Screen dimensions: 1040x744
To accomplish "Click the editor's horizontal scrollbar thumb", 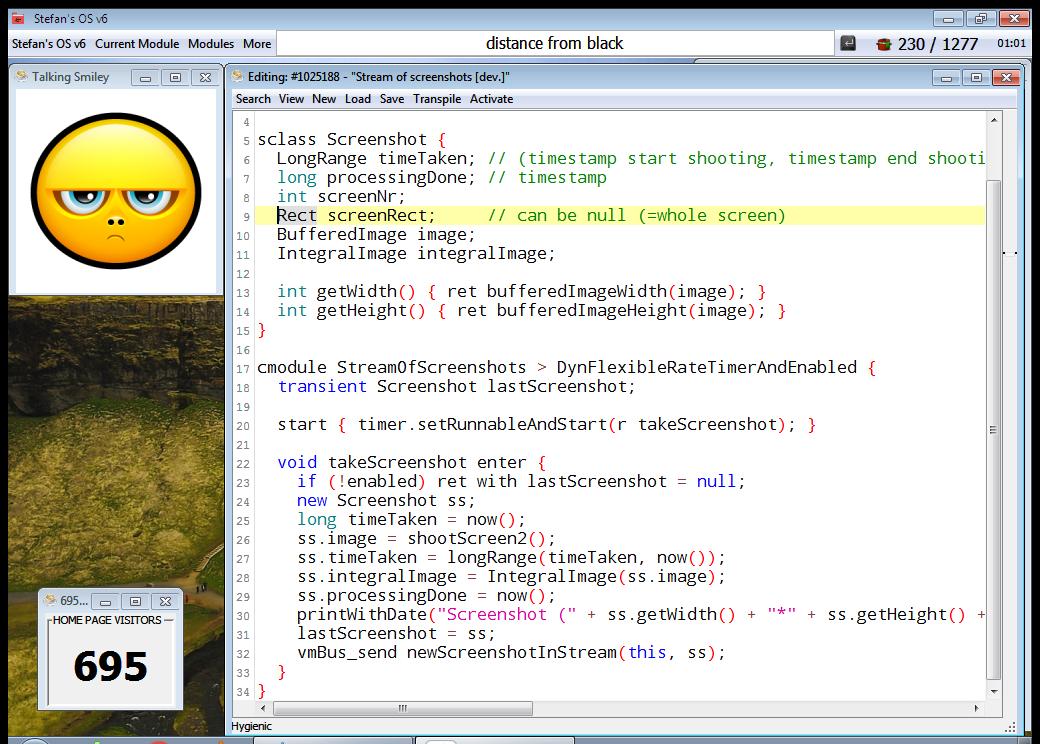I will click(x=402, y=708).
